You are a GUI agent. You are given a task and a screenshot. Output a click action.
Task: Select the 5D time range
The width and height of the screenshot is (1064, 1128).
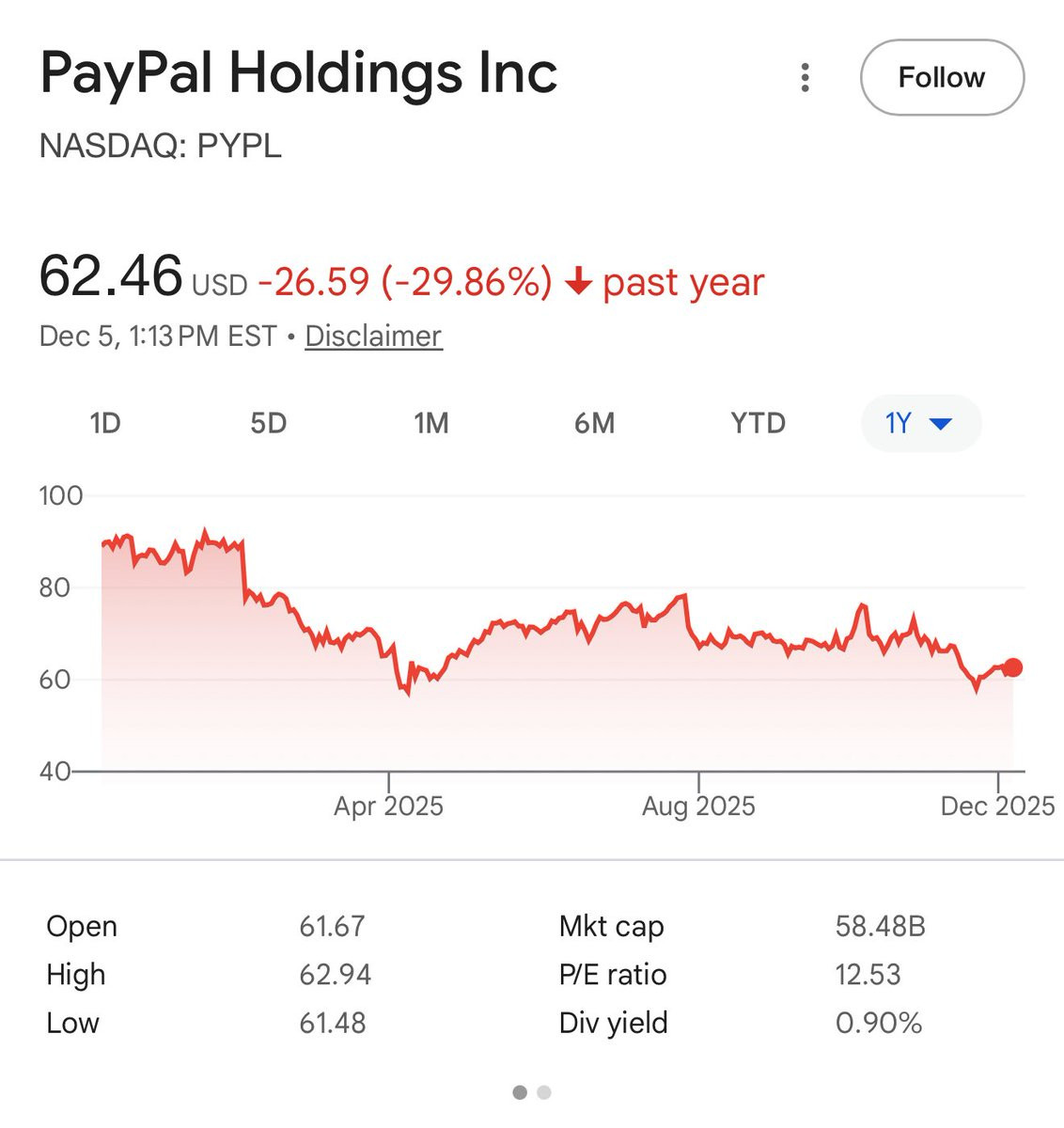click(268, 423)
